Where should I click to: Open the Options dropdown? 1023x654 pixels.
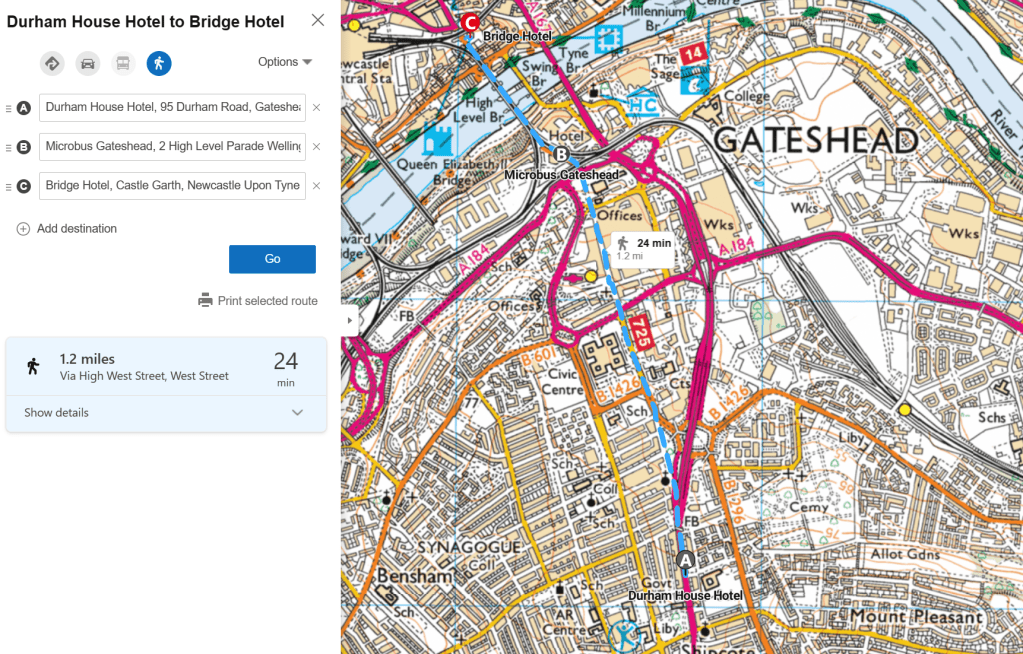[285, 62]
